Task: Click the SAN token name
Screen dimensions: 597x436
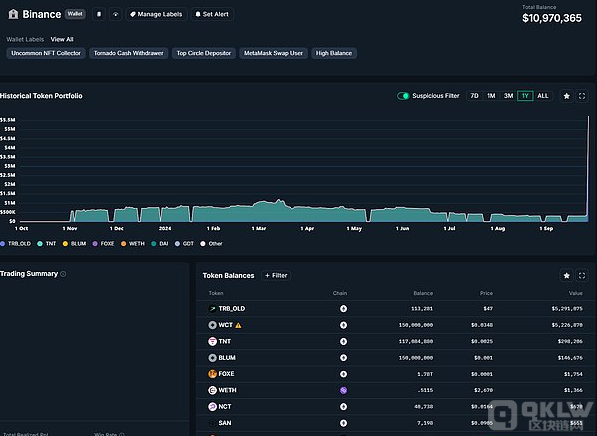Action: tap(225, 423)
